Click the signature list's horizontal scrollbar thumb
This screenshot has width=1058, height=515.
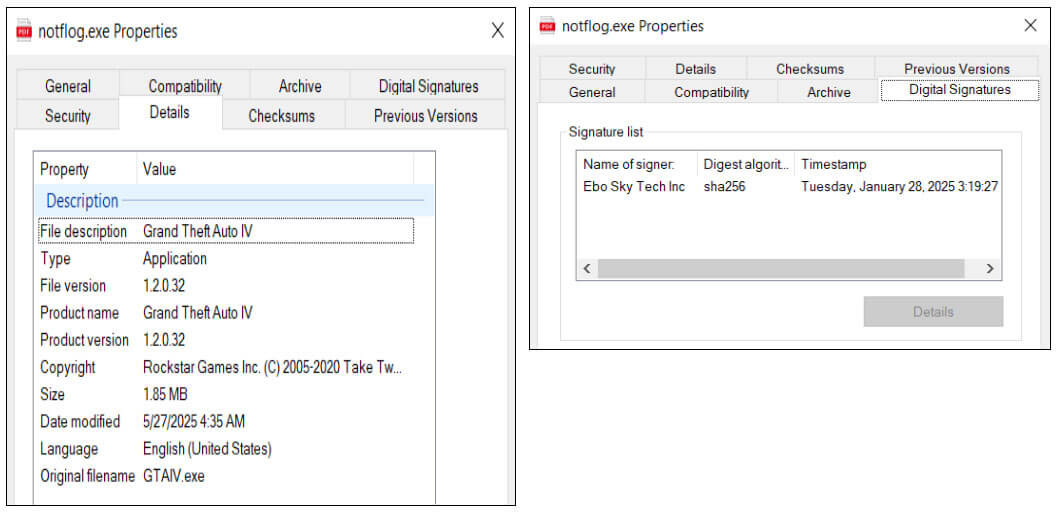(781, 269)
